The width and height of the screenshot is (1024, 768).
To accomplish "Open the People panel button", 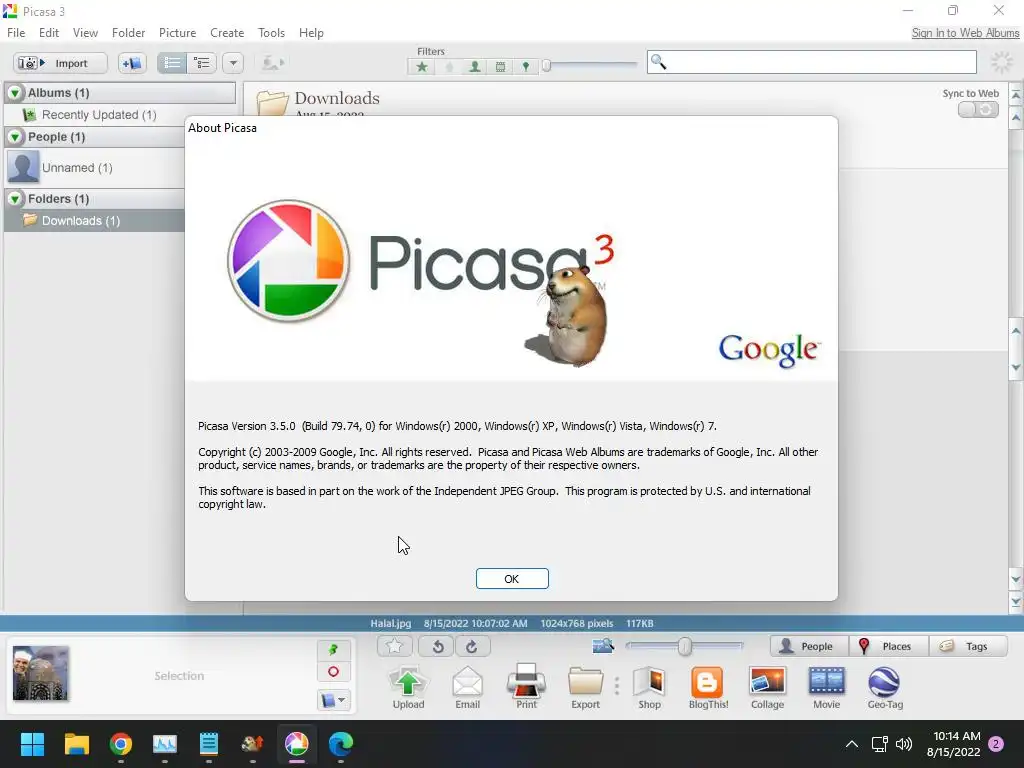I will coord(809,647).
